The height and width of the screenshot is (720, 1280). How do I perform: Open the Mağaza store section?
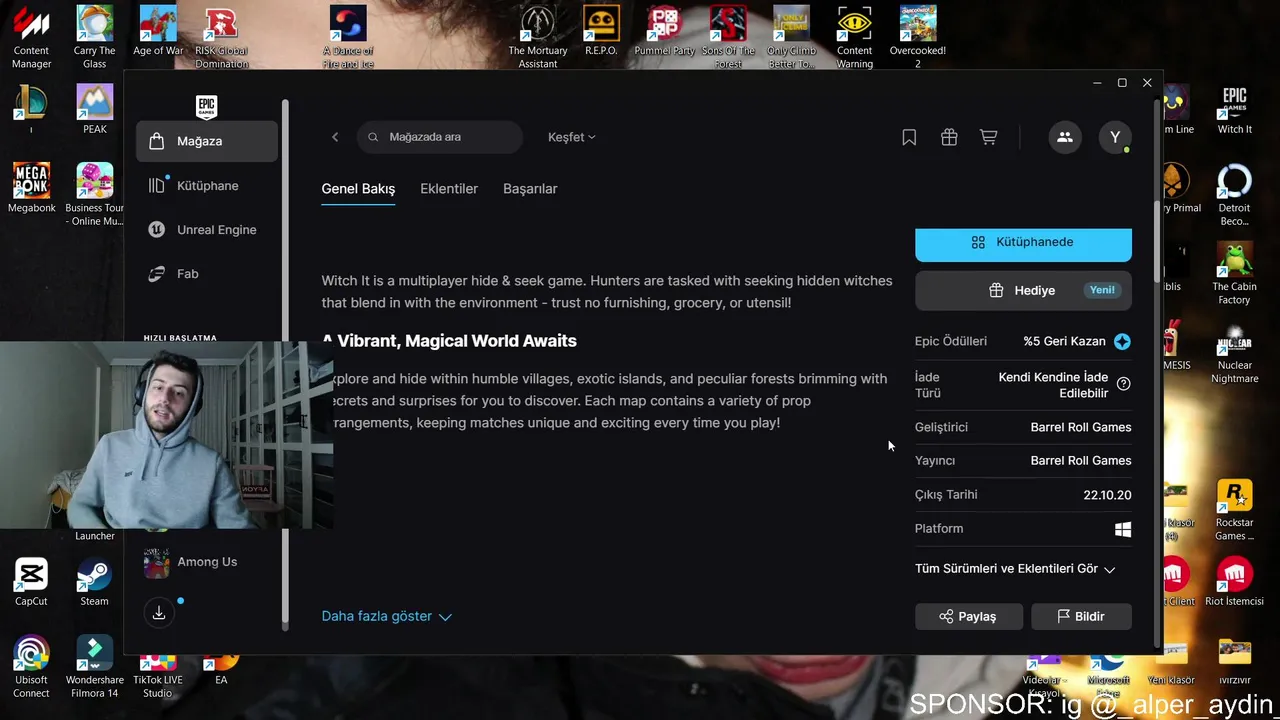[207, 141]
